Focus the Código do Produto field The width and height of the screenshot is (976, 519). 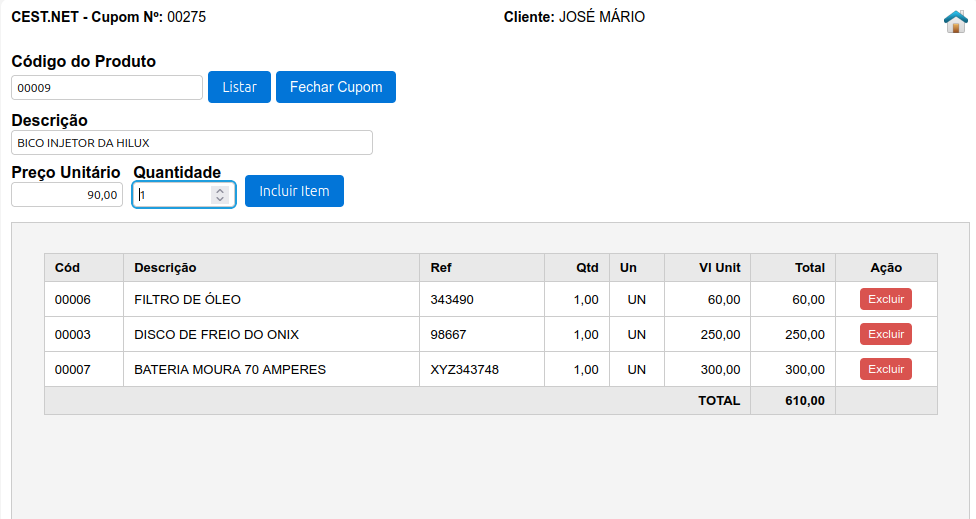[107, 88]
